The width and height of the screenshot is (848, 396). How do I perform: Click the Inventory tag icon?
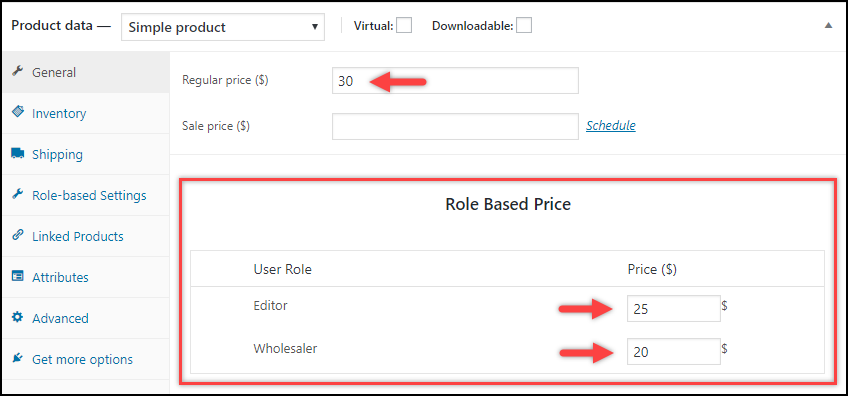pyautogui.click(x=17, y=112)
